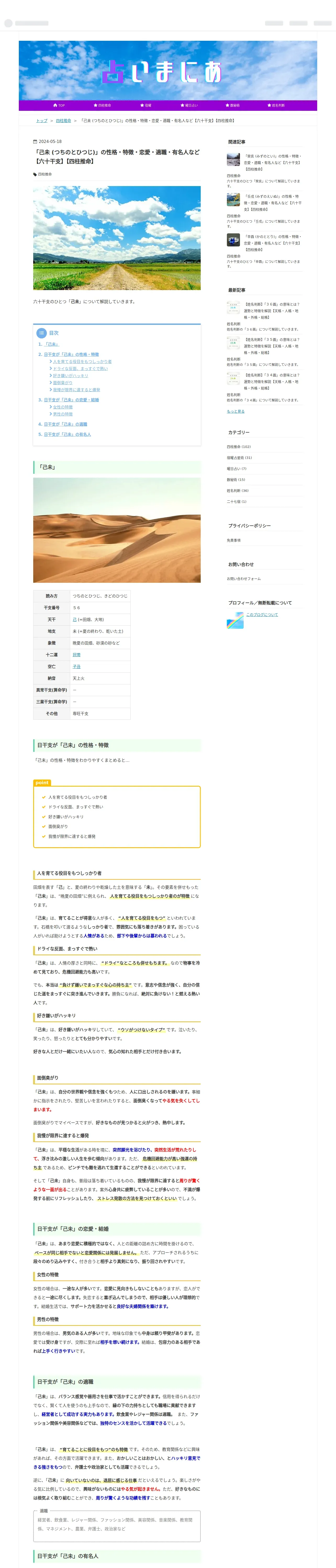Click the 専旺干支 table cell
The width and height of the screenshot is (336, 1568).
100,714
